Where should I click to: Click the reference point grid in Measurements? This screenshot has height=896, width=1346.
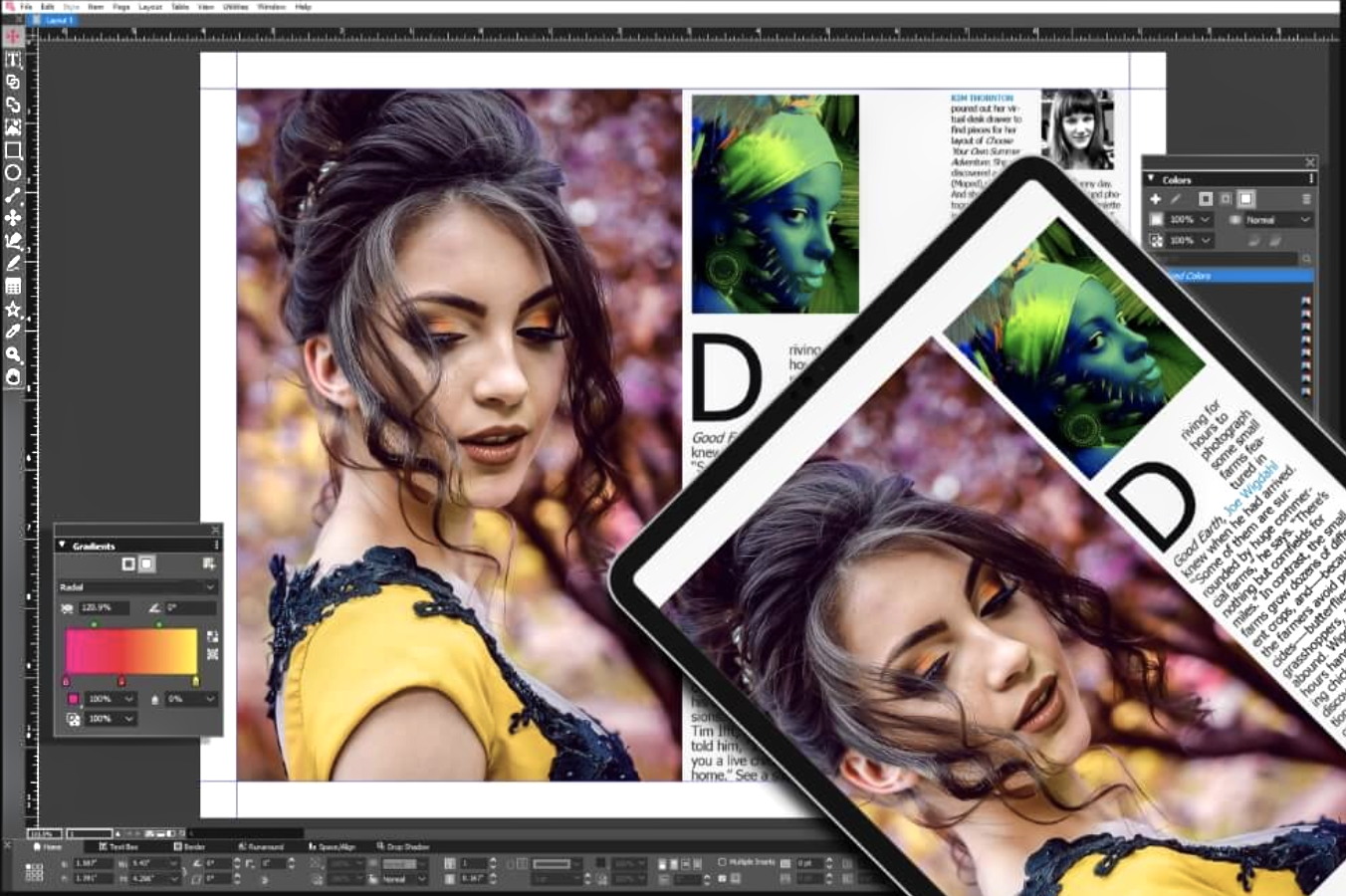pos(34,872)
